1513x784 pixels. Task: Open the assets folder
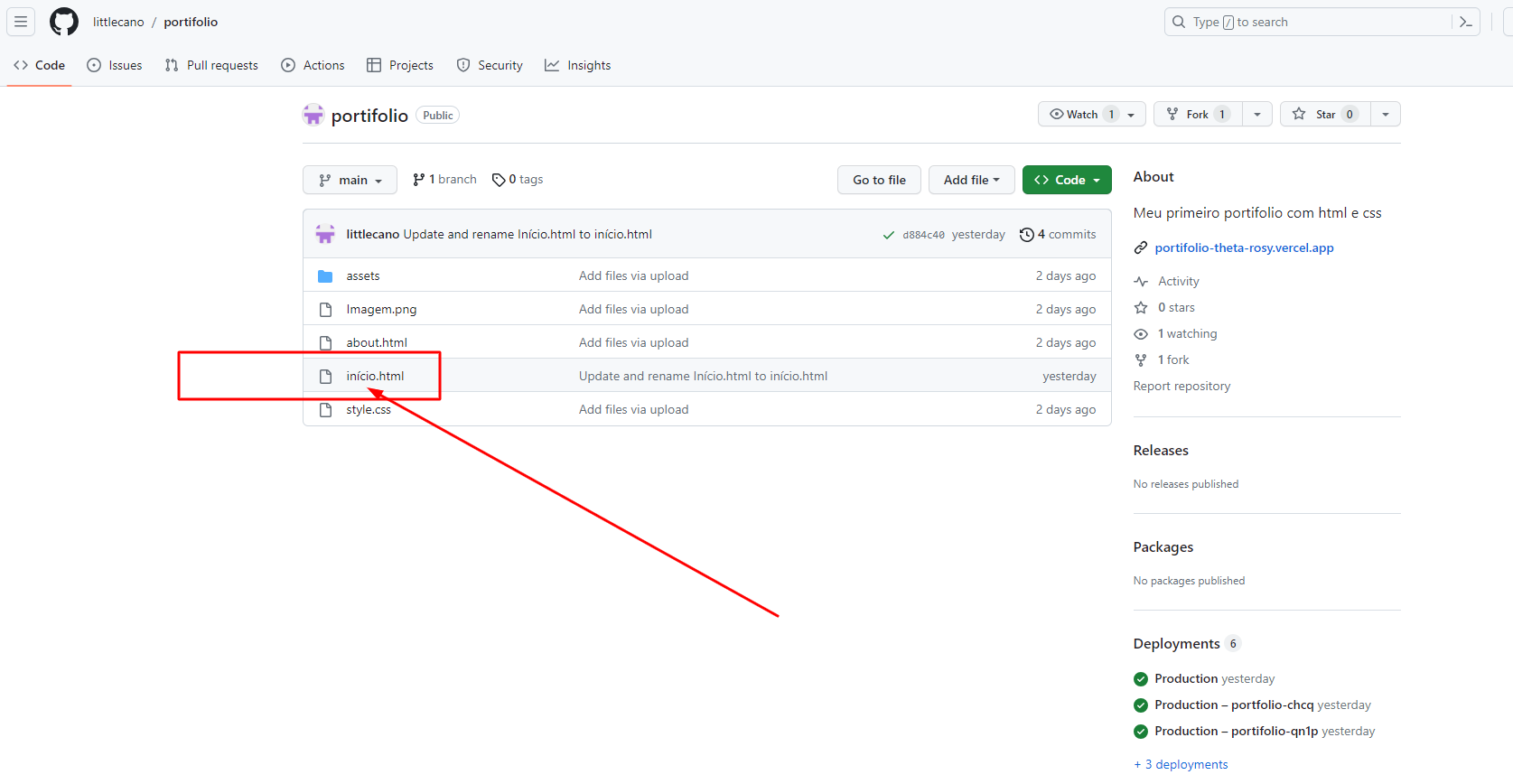pyautogui.click(x=363, y=275)
